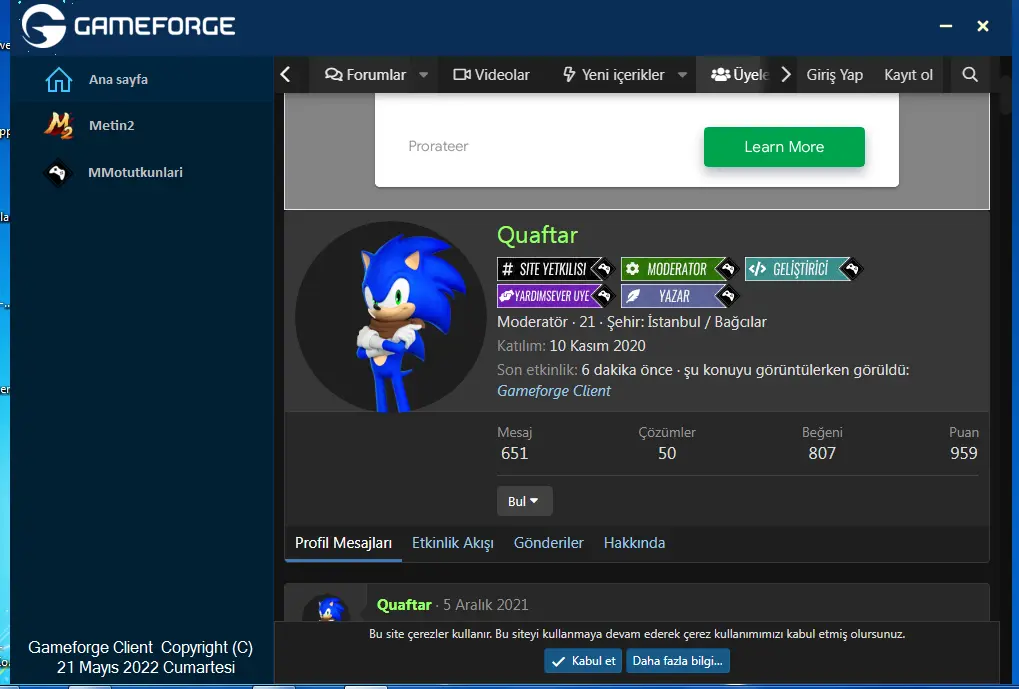Image resolution: width=1019 pixels, height=689 pixels.
Task: Click the Prorateer ad text
Action: [x=438, y=146]
